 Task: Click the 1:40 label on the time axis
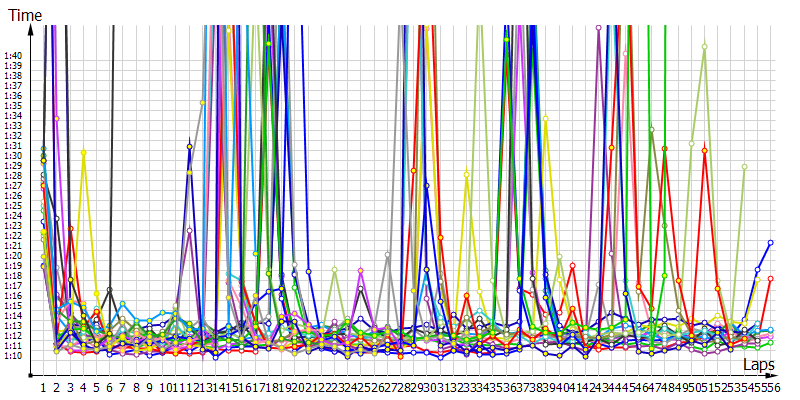13,56
